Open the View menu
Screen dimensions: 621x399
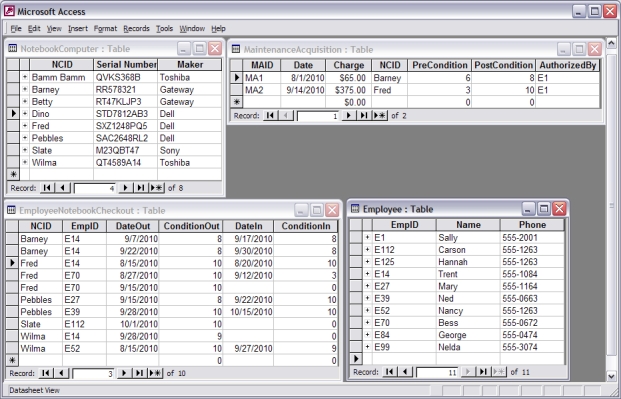54,29
